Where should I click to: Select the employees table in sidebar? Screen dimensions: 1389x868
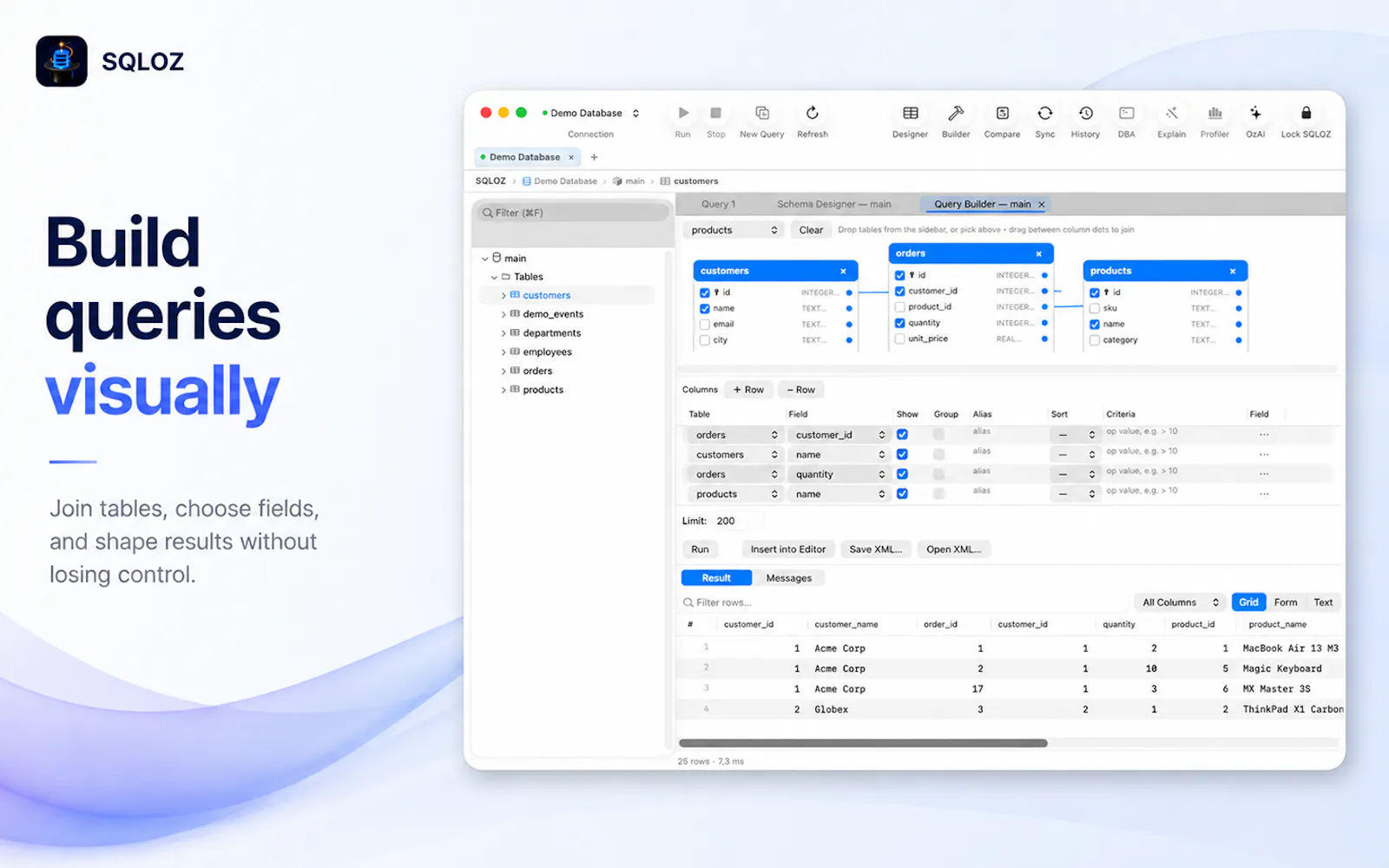547,352
